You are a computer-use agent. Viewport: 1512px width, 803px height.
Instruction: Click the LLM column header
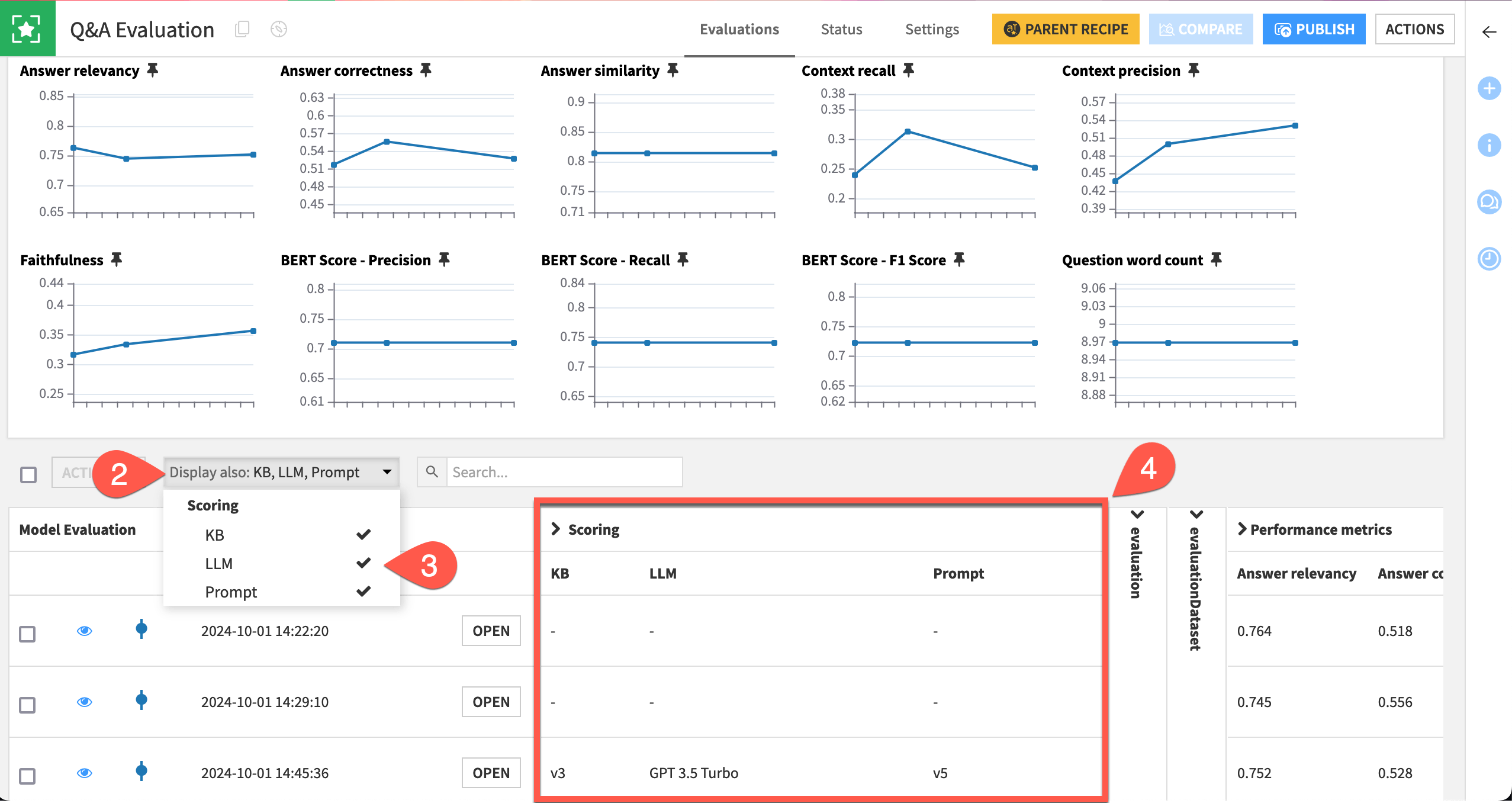click(662, 573)
